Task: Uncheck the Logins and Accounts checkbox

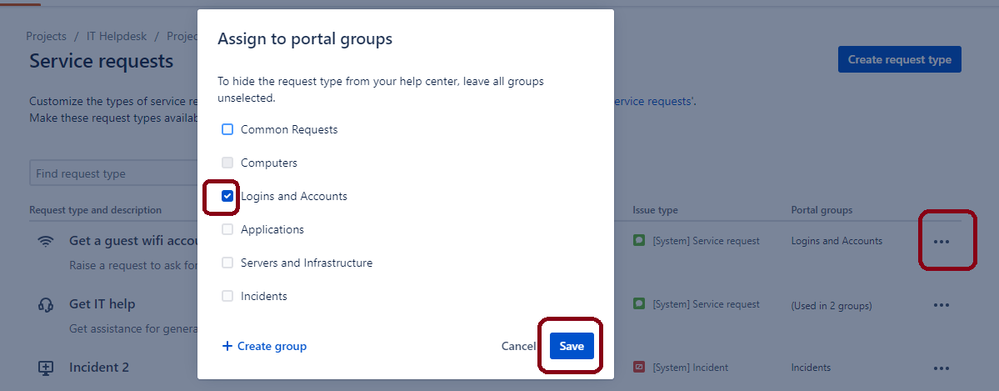Action: point(227,196)
